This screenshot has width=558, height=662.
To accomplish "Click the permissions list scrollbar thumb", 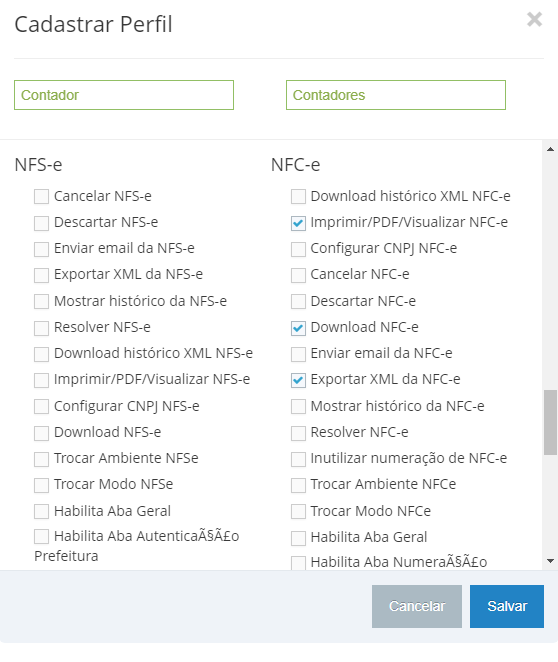I will 550,422.
